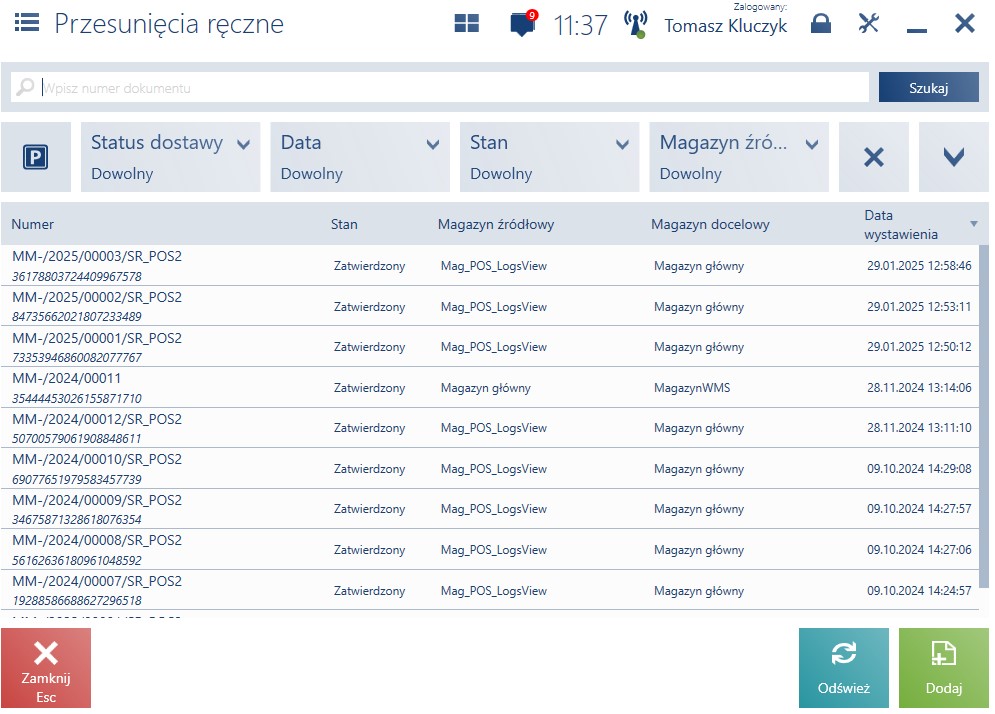
Task: Open the tile dashboard view icon
Action: click(x=466, y=23)
